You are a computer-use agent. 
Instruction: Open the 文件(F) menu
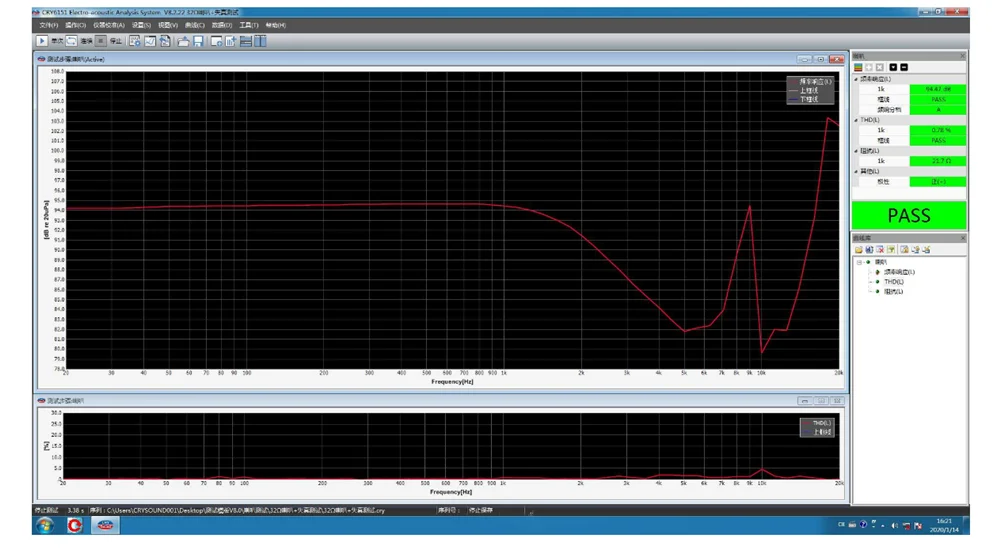[x=48, y=25]
